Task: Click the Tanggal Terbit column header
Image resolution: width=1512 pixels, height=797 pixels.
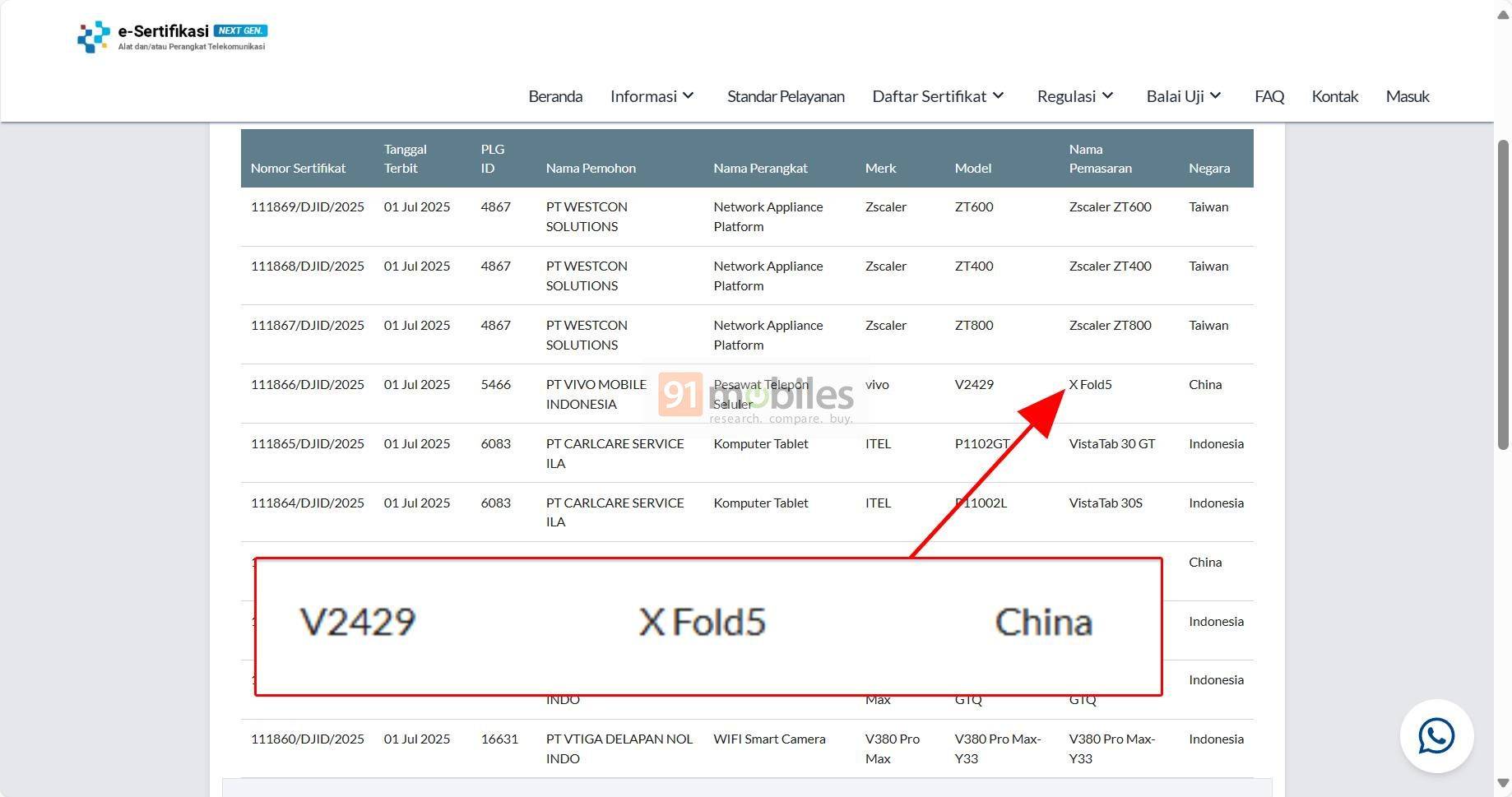Action: [405, 158]
